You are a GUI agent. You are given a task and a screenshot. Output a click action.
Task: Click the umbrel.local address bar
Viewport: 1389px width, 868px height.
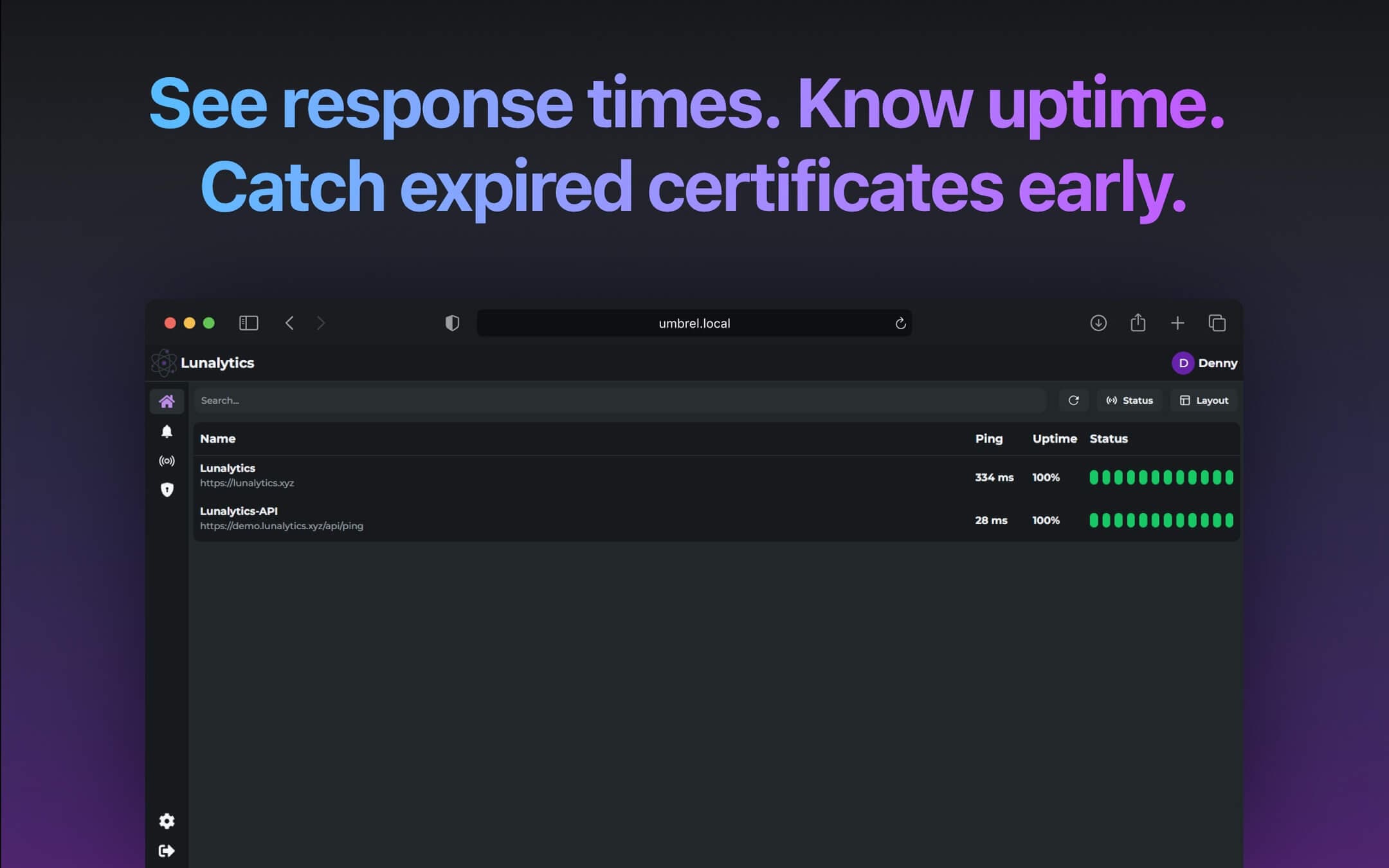coord(693,323)
